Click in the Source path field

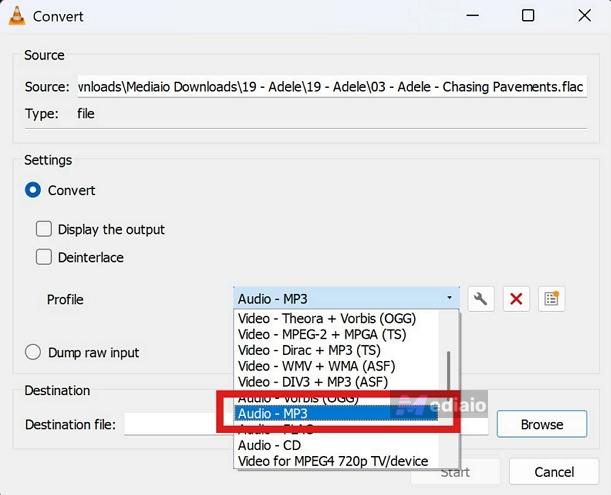(x=332, y=87)
